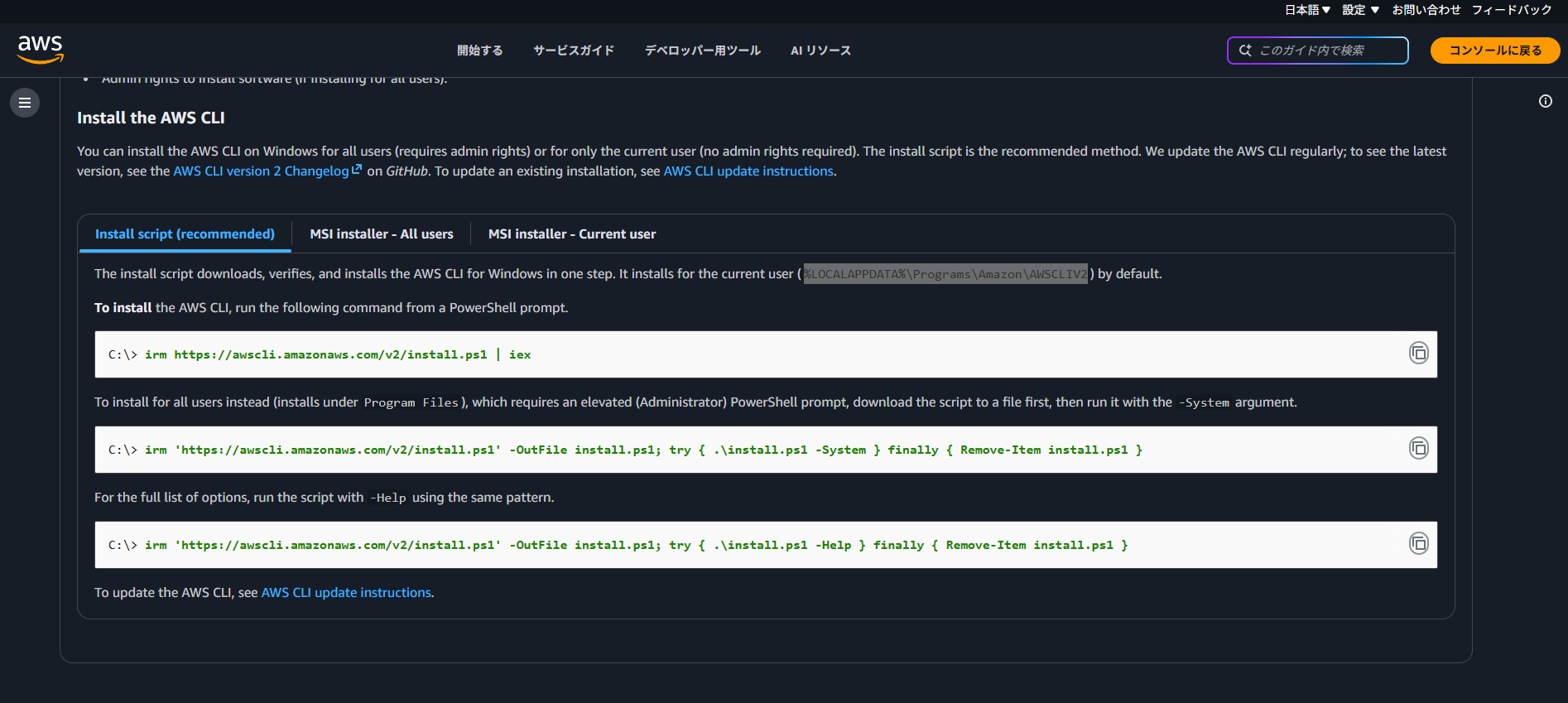Viewport: 1568px width, 703px height.
Task: Switch to MSI installer - All users tab
Action: 382,234
